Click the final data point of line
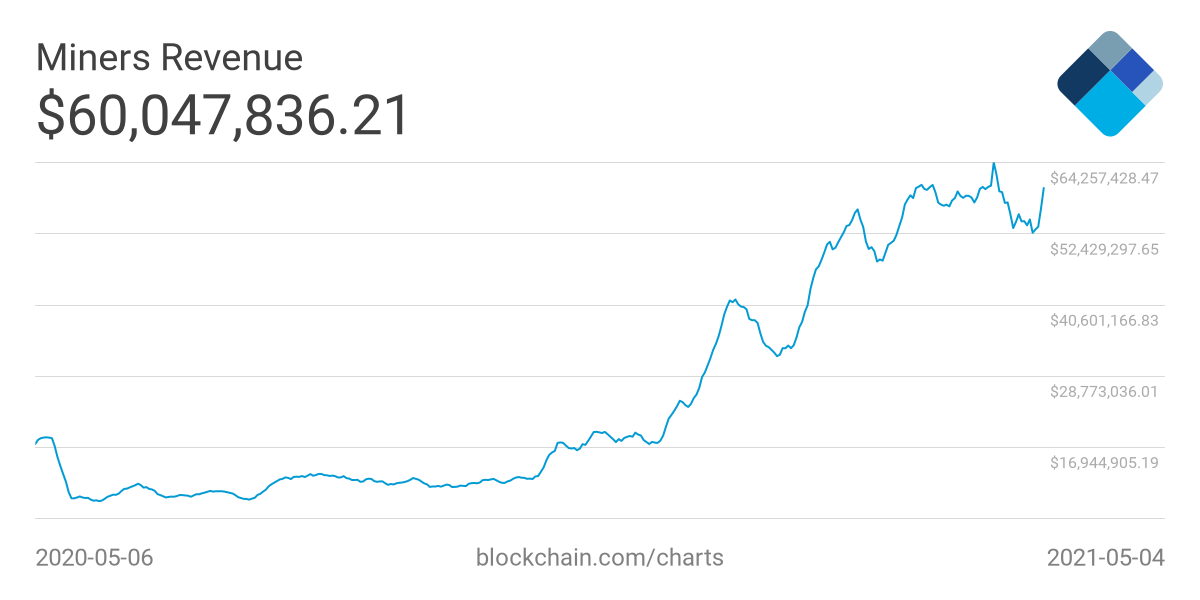The width and height of the screenshot is (1200, 600). (1044, 188)
